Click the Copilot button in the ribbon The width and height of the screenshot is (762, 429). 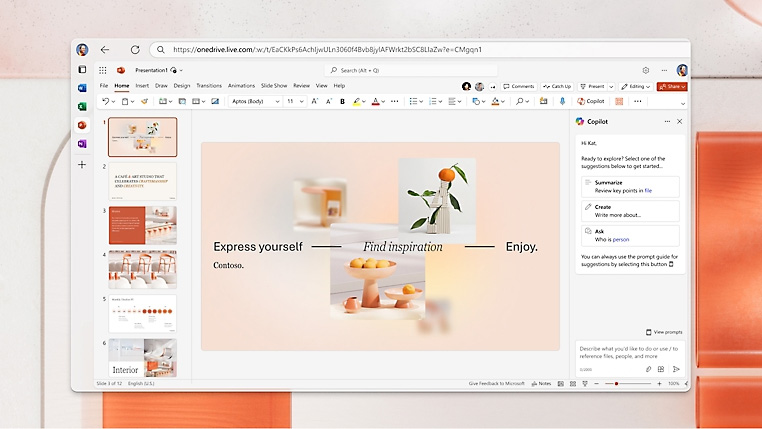pos(590,101)
